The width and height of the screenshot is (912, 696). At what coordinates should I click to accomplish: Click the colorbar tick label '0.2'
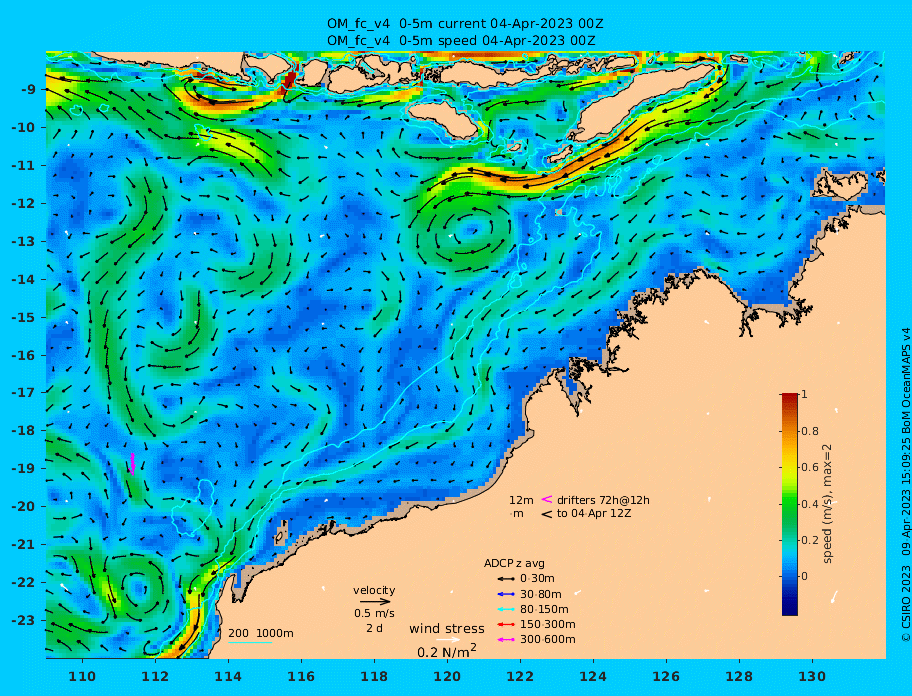tap(810, 540)
